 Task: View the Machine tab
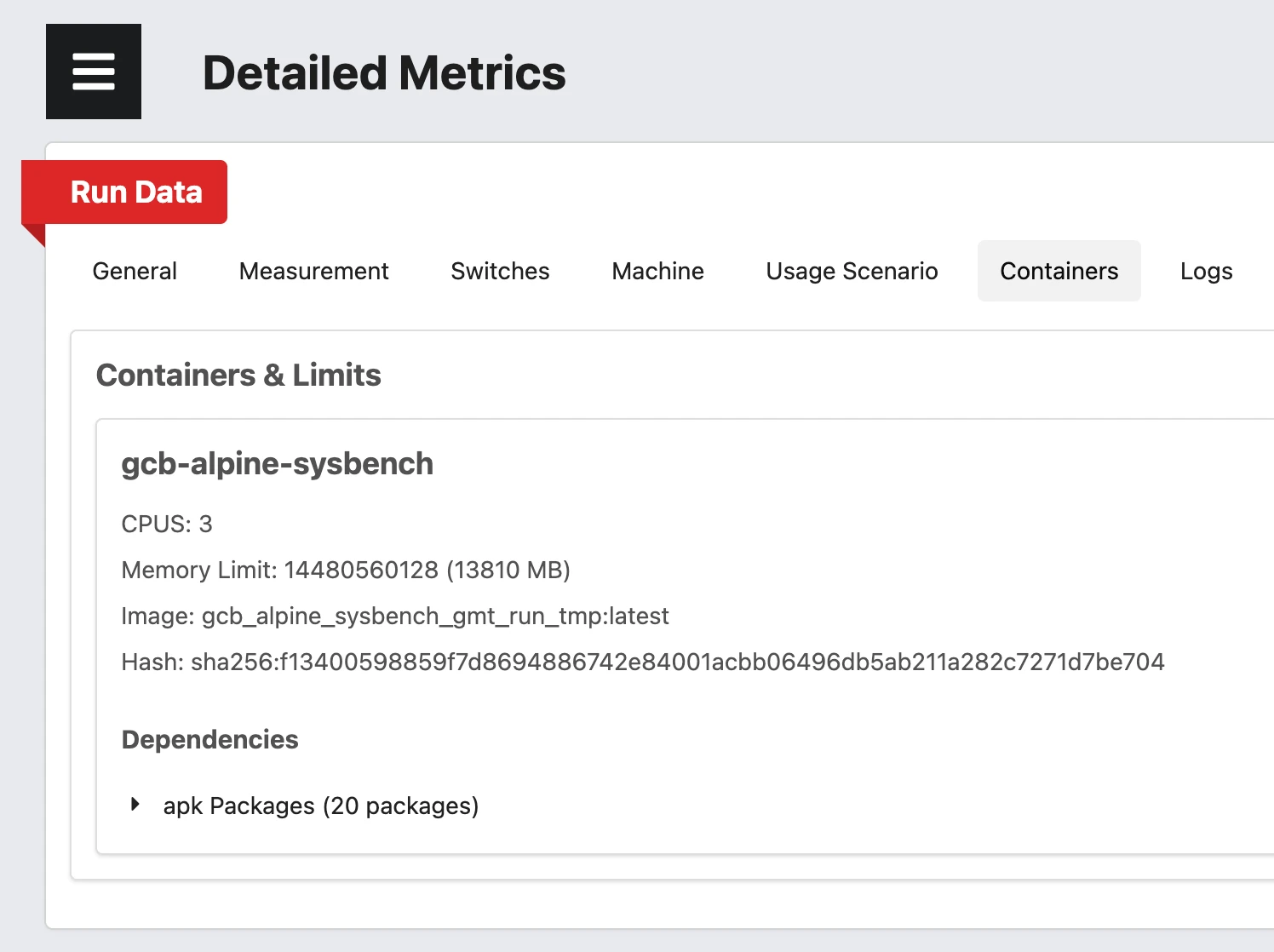657,271
